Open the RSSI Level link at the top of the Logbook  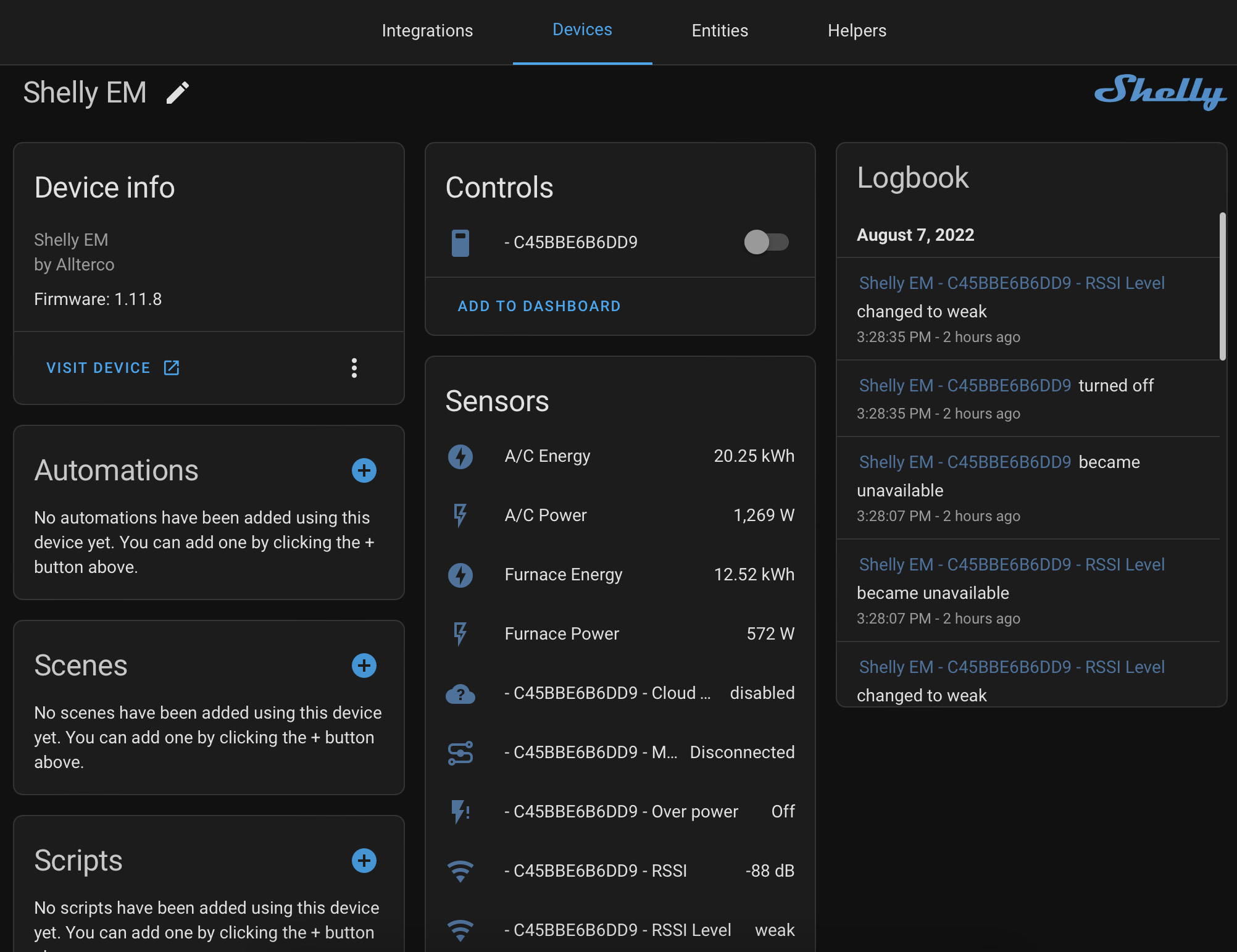pos(1012,283)
